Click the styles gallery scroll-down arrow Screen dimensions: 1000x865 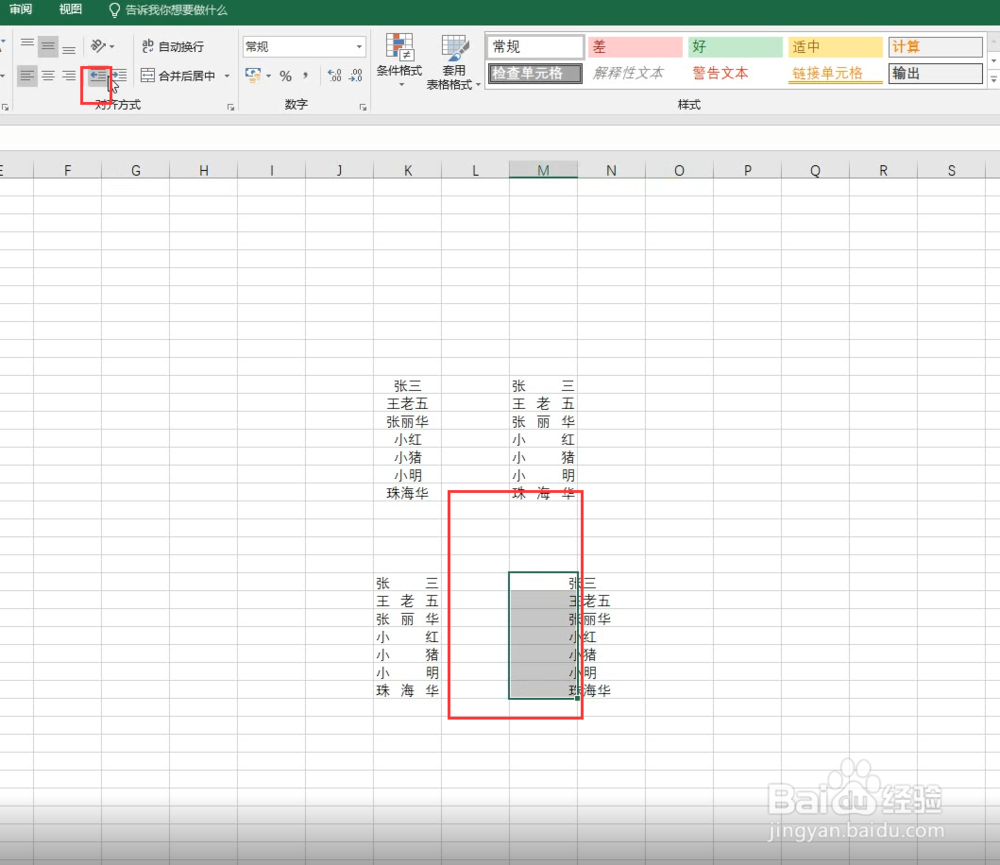tap(994, 61)
